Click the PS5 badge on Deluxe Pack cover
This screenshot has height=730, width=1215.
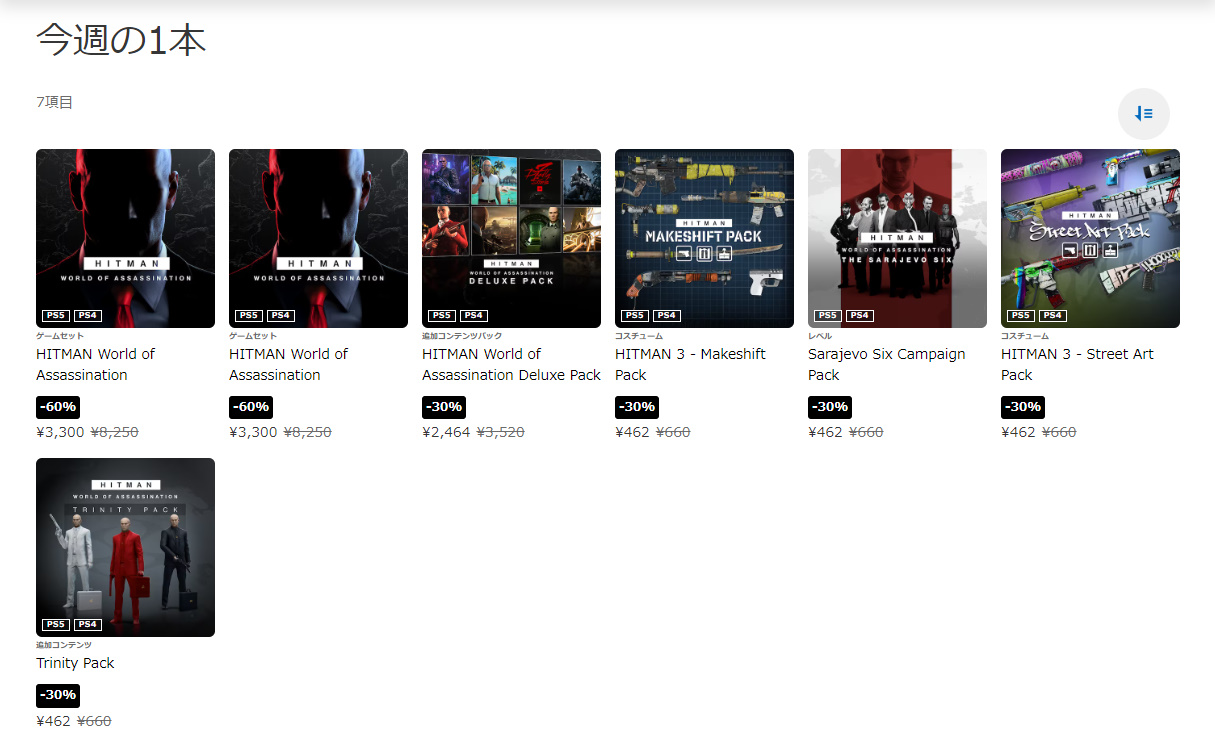pos(442,315)
